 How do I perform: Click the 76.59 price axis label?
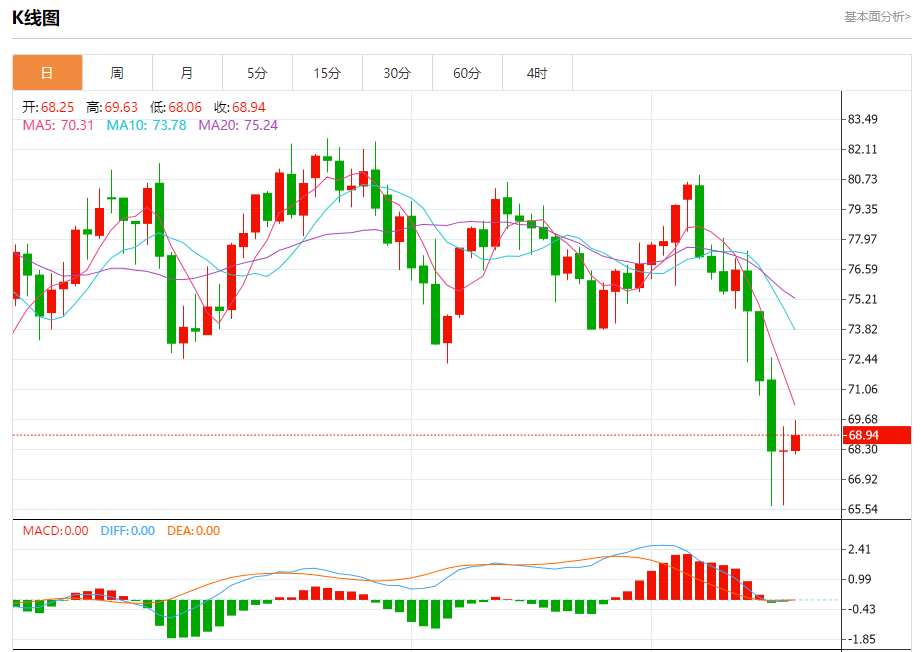[863, 269]
